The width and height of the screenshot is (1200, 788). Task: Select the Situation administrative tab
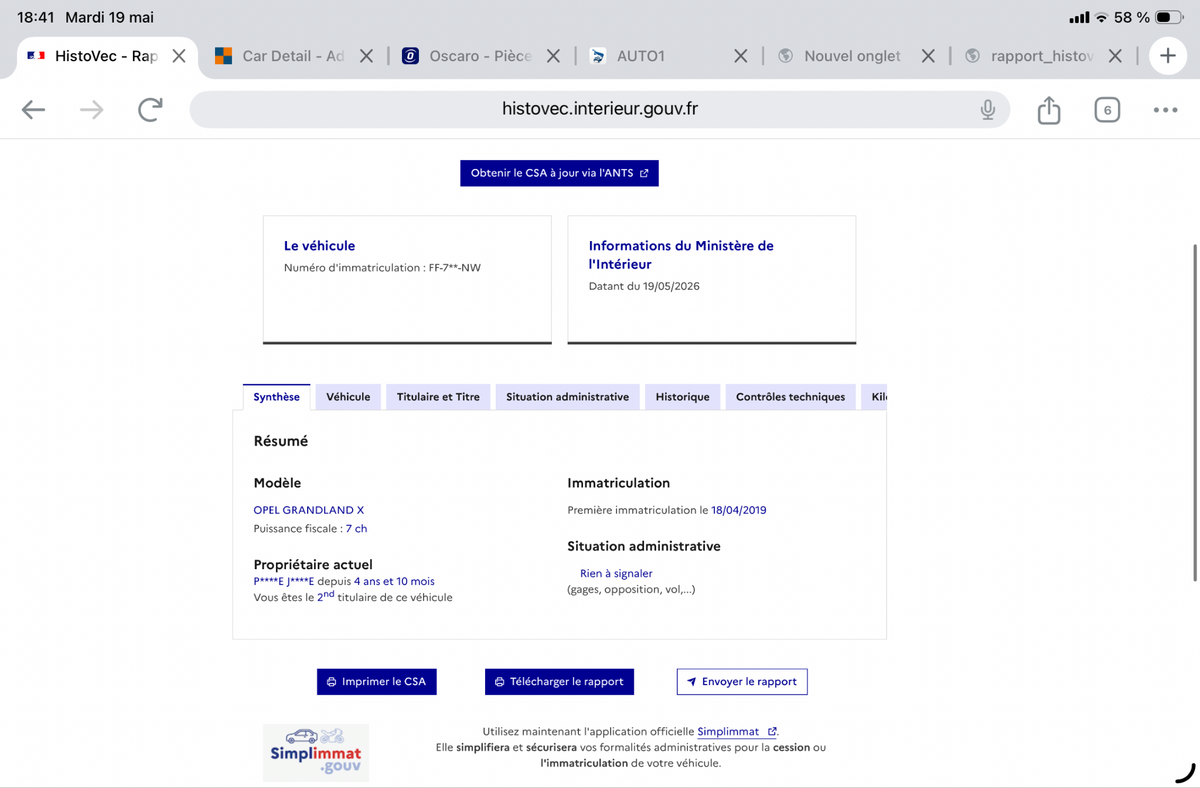click(567, 397)
